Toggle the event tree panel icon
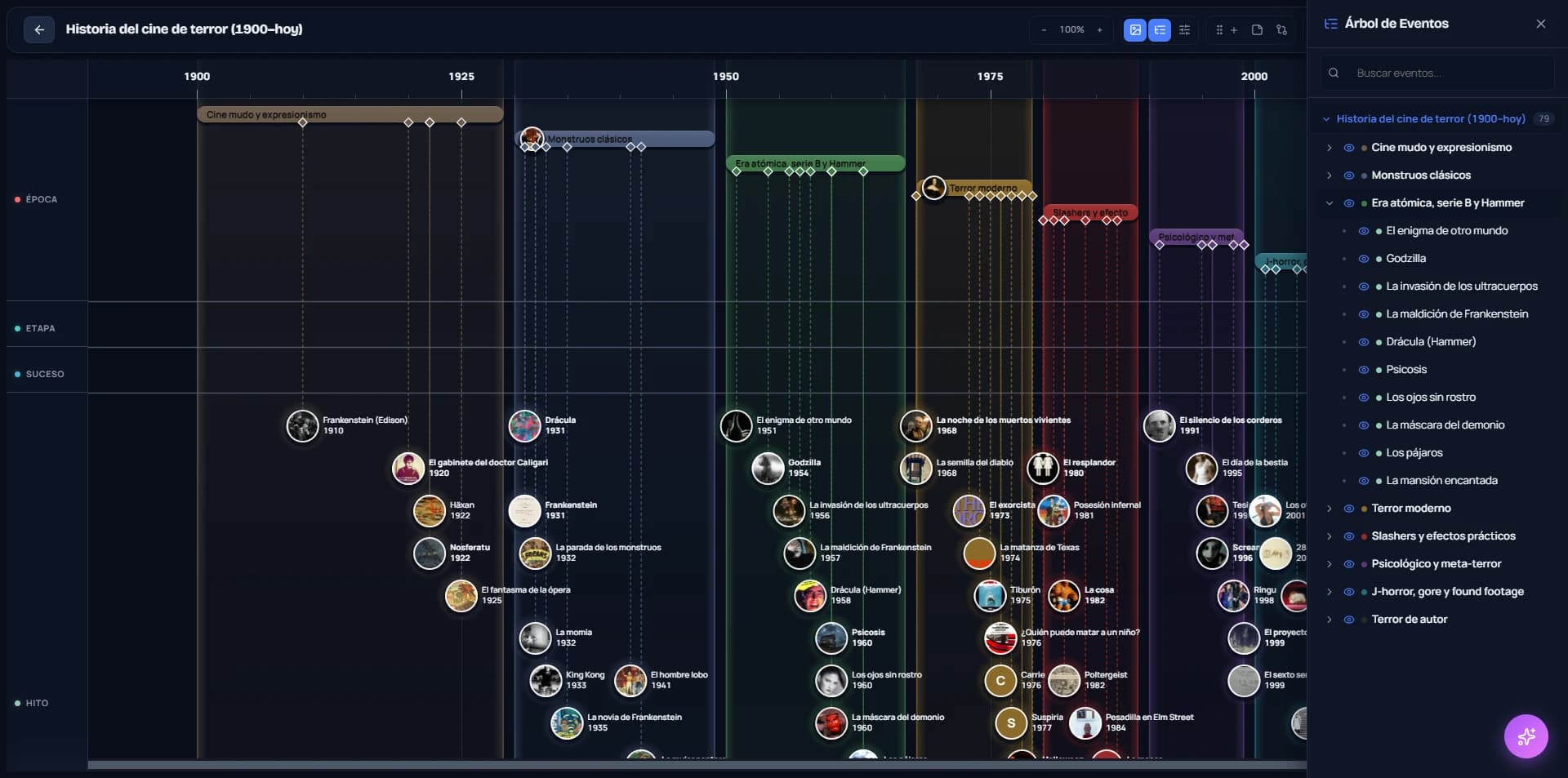Viewport: 1568px width, 778px height. click(1160, 30)
